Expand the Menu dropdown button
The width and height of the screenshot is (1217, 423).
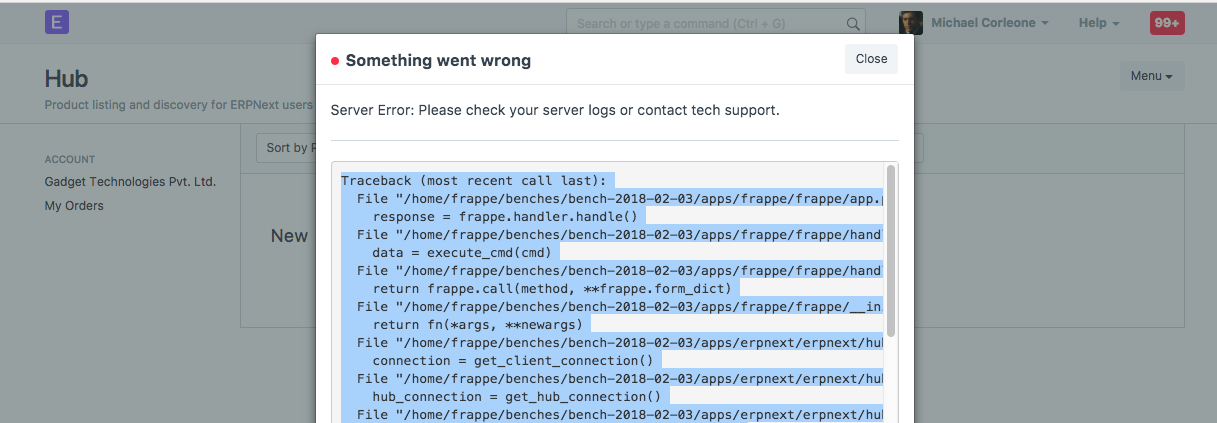pyautogui.click(x=1152, y=76)
